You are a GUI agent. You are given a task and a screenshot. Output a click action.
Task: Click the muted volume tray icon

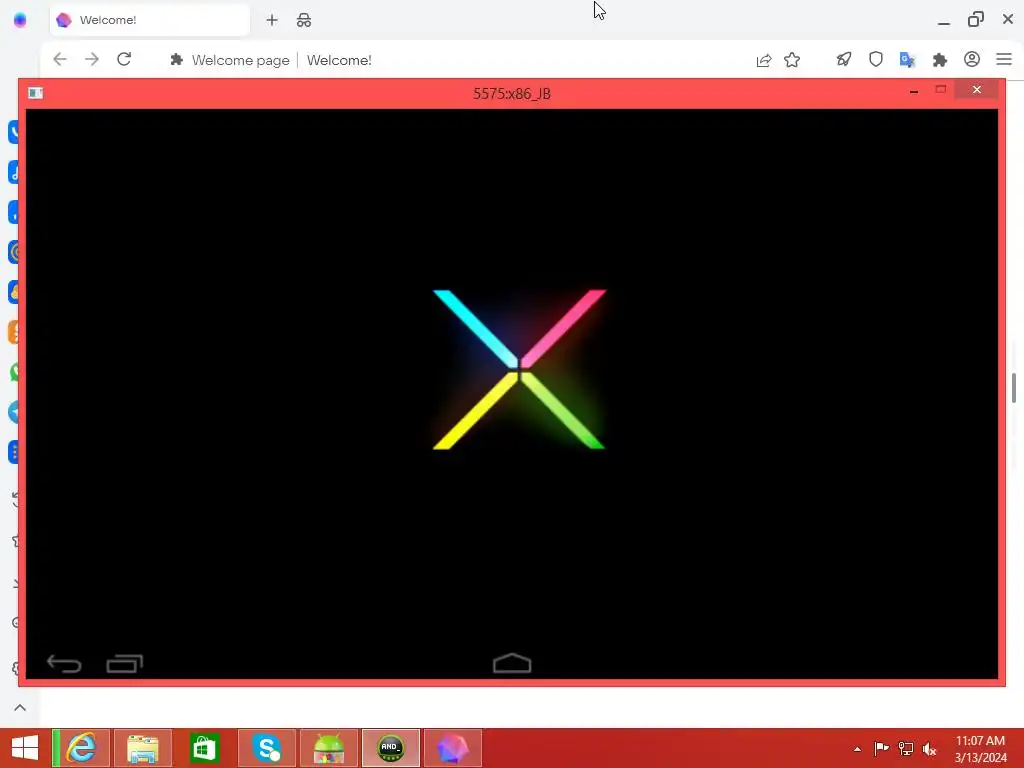tap(929, 748)
